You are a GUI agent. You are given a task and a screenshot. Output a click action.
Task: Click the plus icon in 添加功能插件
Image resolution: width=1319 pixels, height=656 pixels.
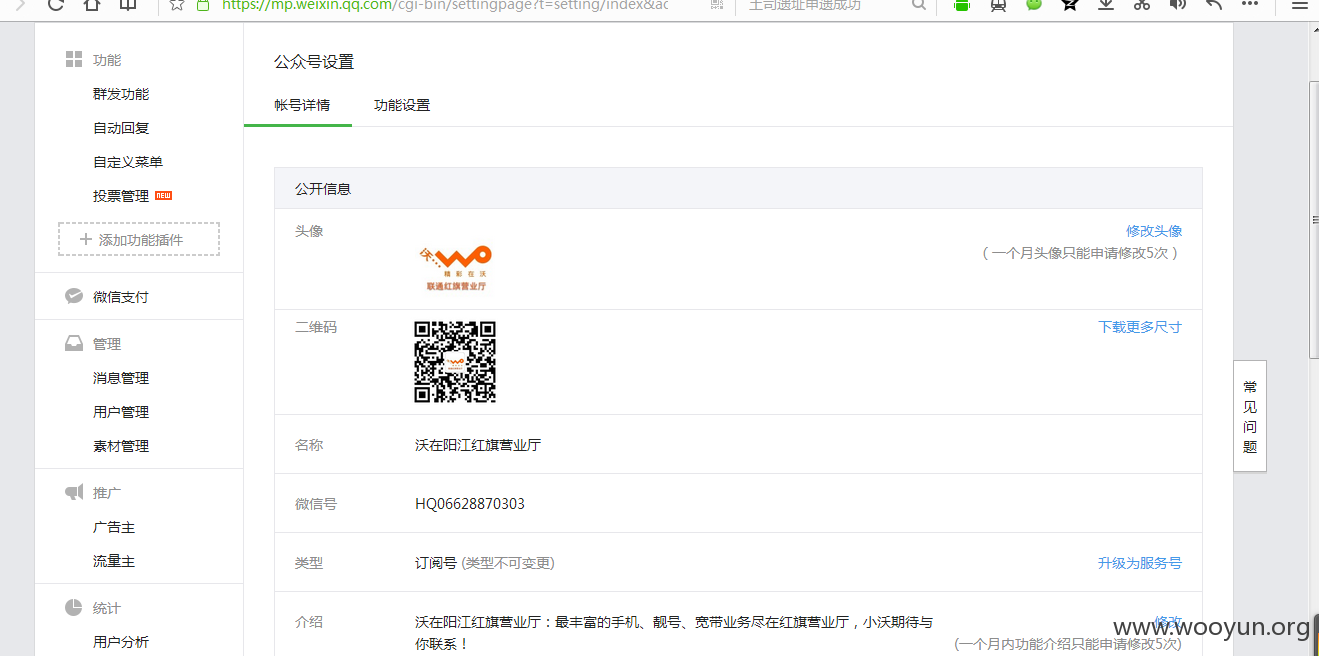coord(86,240)
